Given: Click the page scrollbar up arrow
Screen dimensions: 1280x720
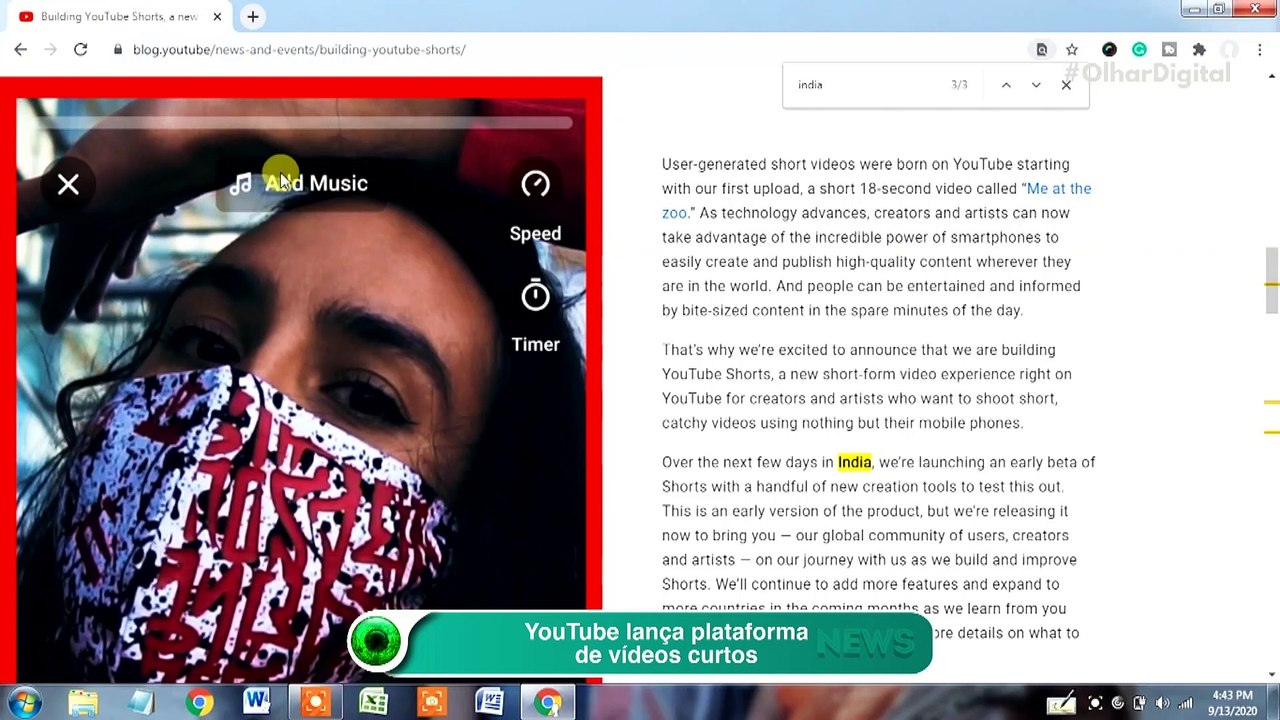Looking at the screenshot, I should click(1272, 77).
